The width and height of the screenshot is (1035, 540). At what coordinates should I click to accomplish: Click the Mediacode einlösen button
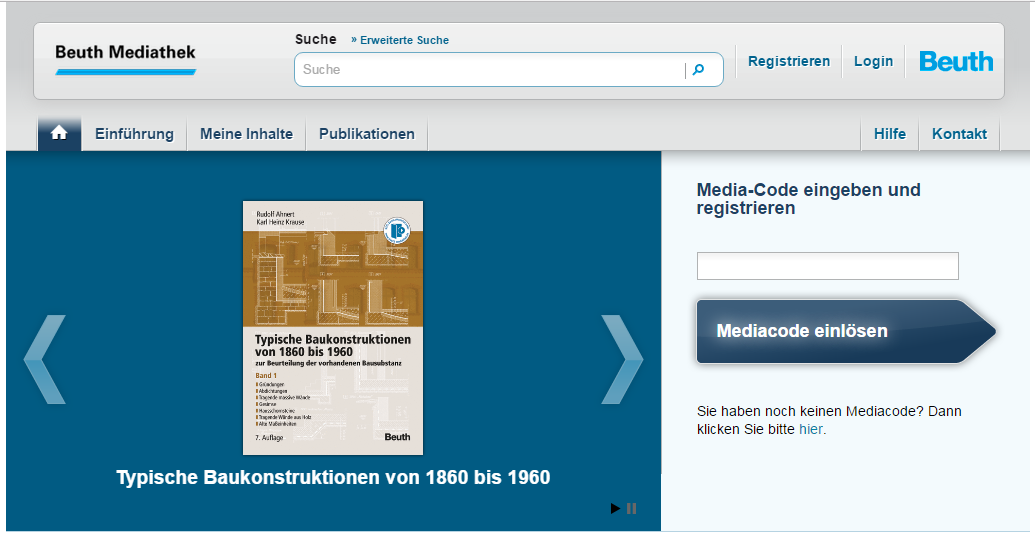[x=846, y=331]
